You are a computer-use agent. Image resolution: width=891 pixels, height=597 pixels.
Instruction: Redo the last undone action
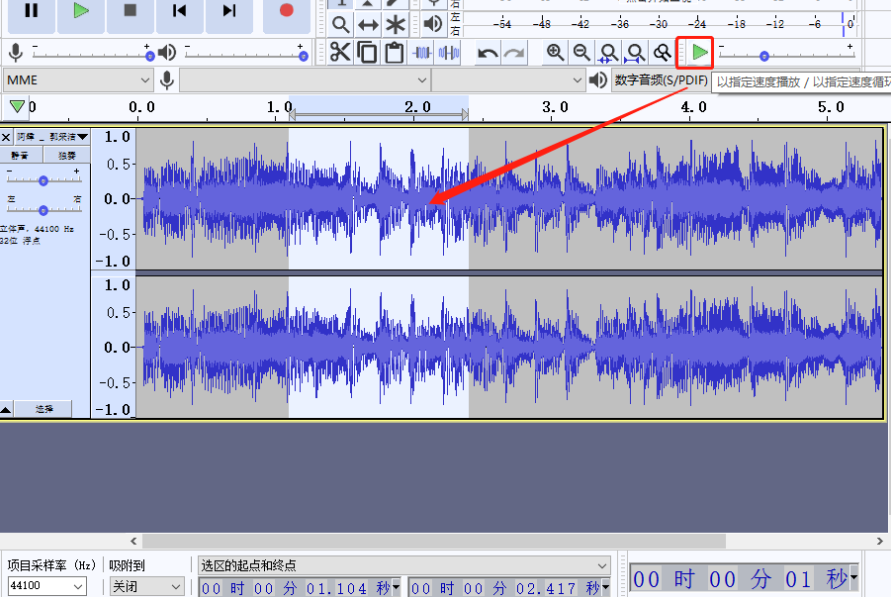[514, 53]
